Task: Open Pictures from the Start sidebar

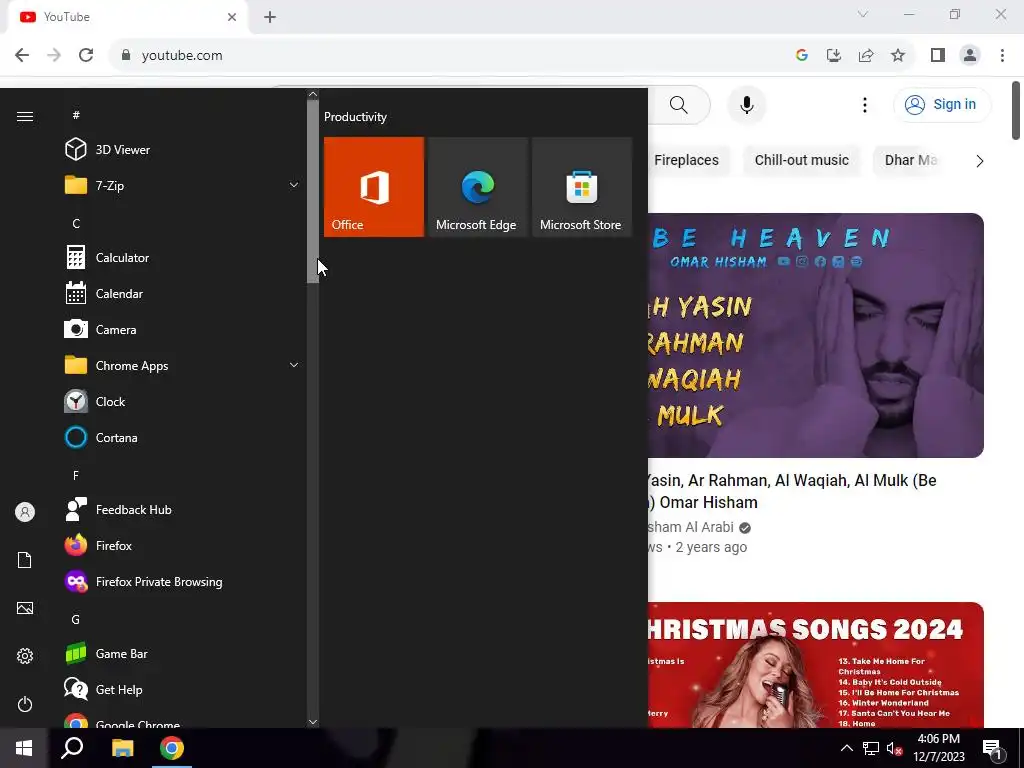Action: coord(25,608)
